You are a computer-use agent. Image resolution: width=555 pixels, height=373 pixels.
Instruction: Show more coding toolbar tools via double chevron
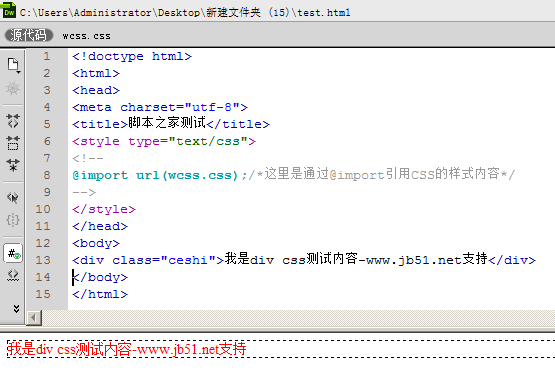tap(16, 309)
